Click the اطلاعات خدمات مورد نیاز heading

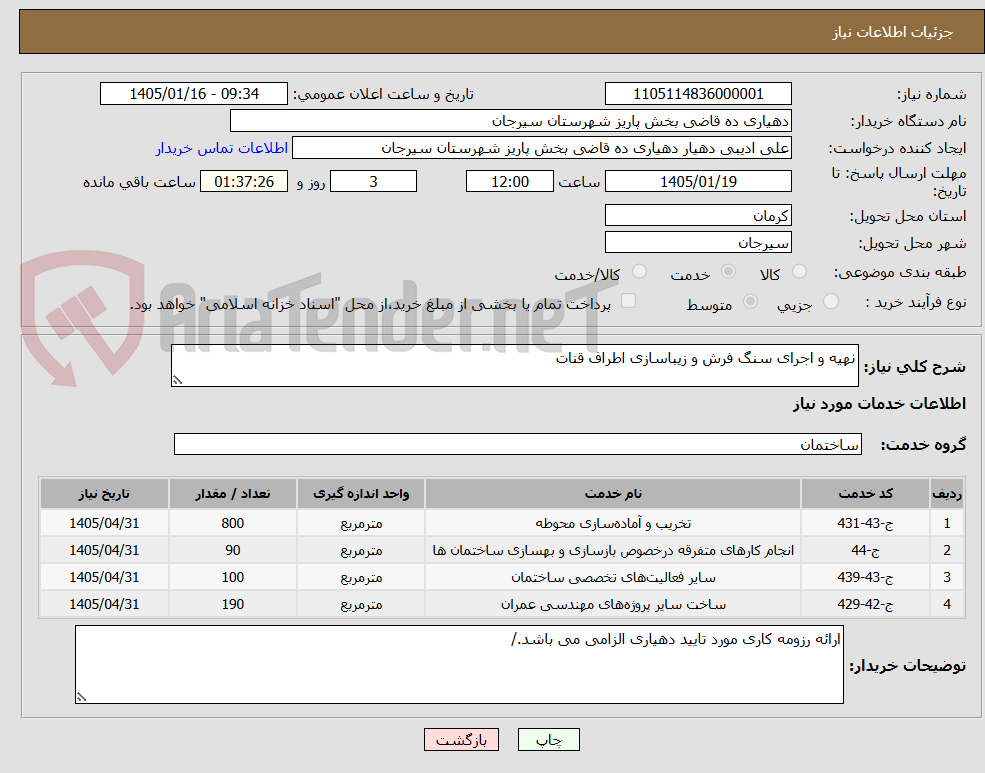click(x=879, y=403)
